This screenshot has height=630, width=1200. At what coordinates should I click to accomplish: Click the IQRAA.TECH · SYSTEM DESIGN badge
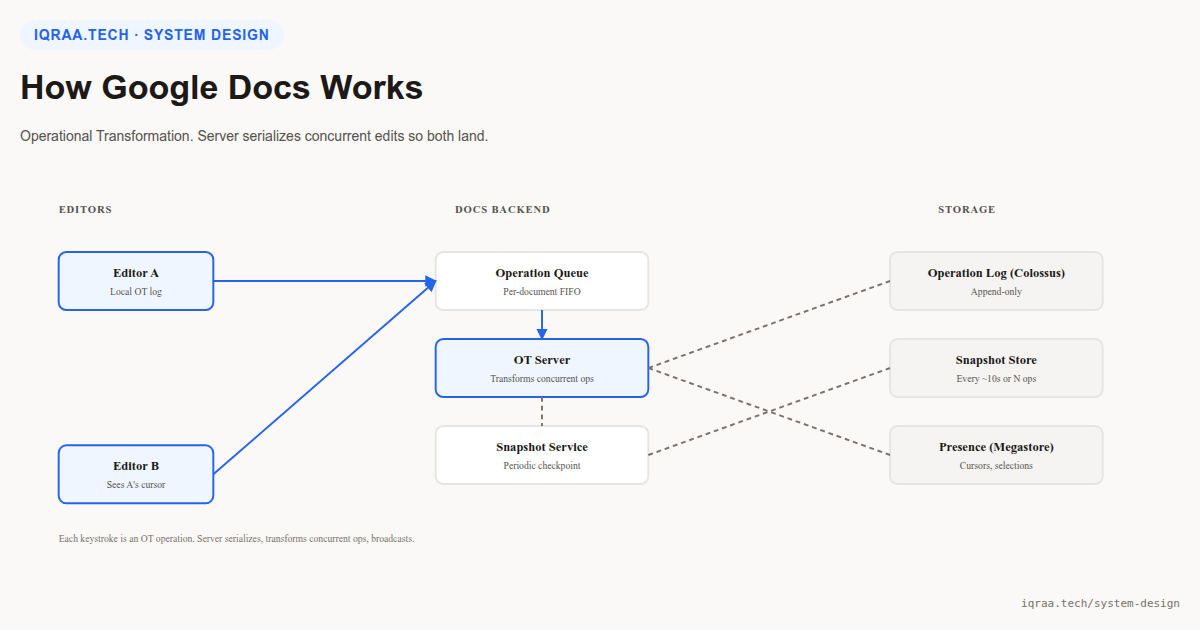(x=152, y=35)
